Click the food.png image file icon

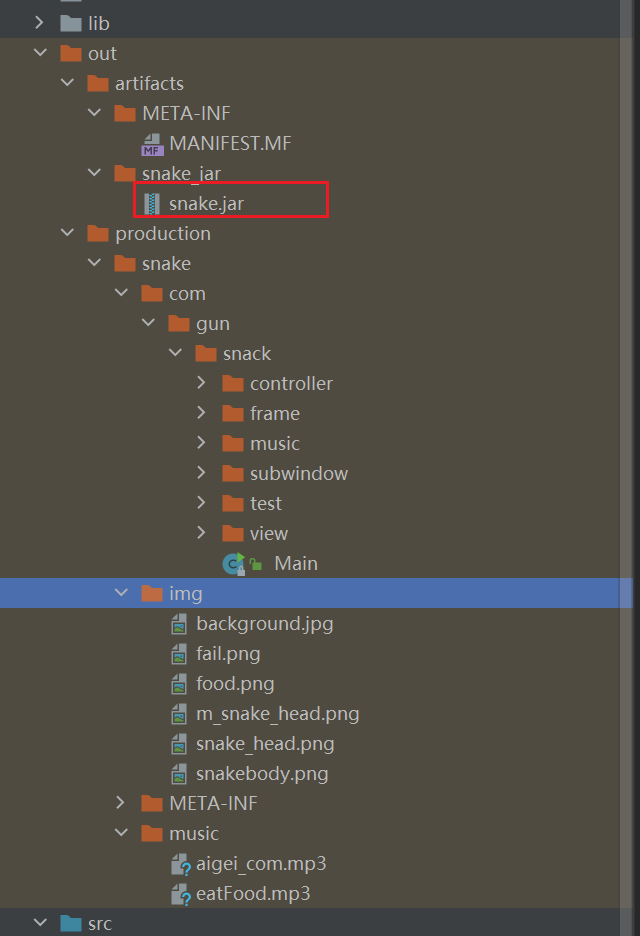179,684
